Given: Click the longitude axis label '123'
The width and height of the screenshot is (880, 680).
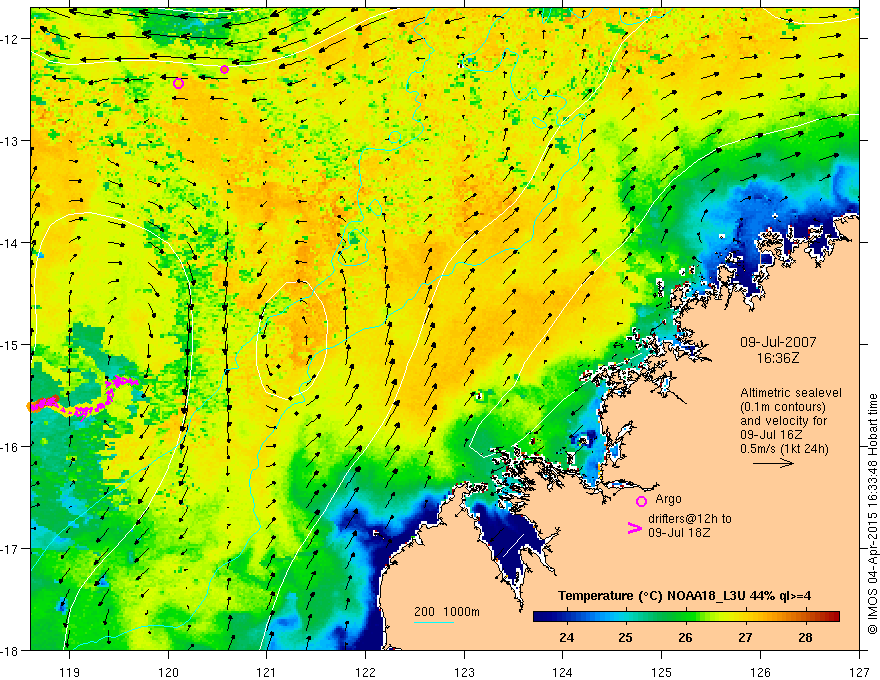Looking at the screenshot, I should tap(464, 672).
